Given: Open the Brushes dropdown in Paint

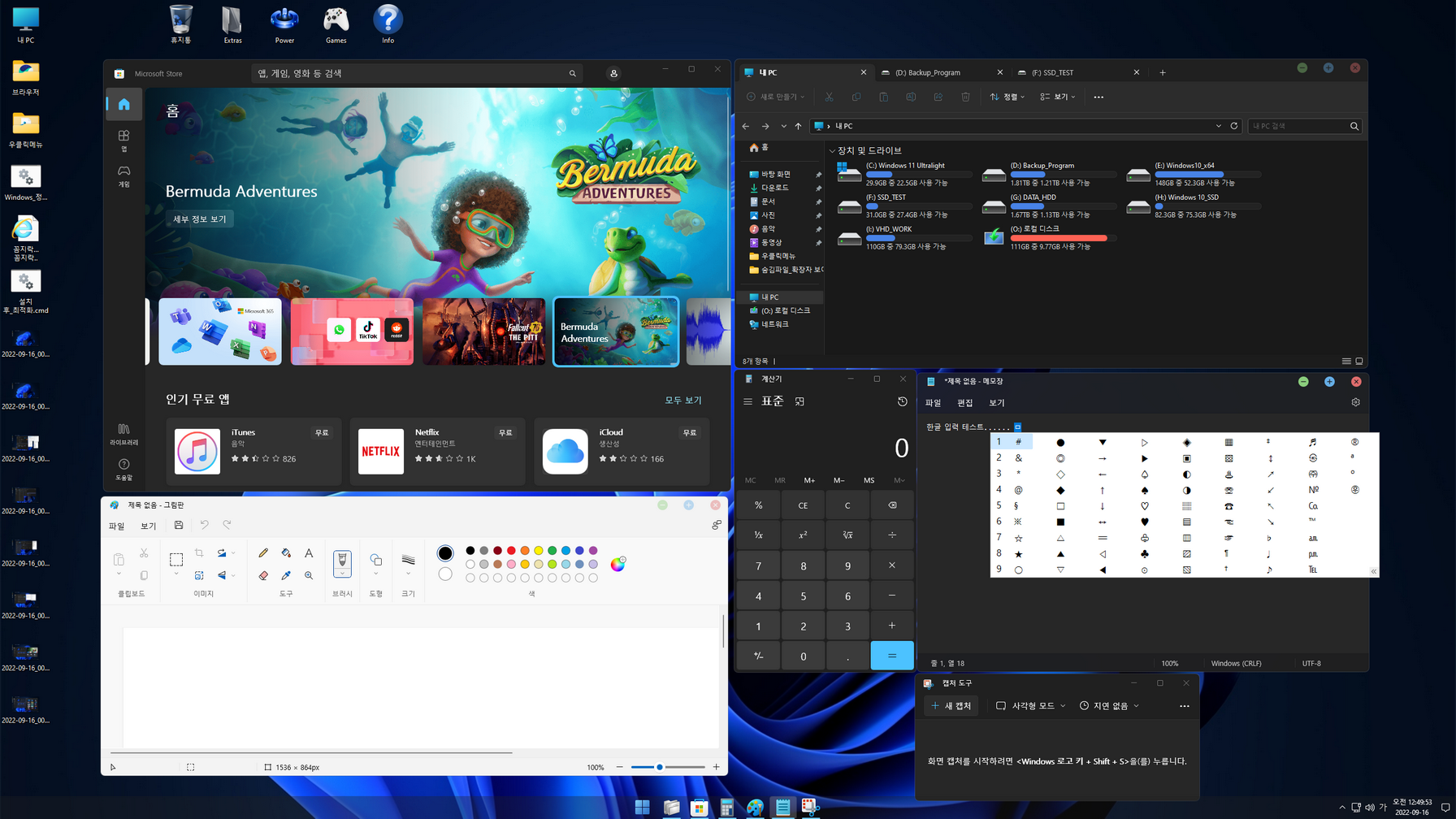Looking at the screenshot, I should click(x=342, y=563).
